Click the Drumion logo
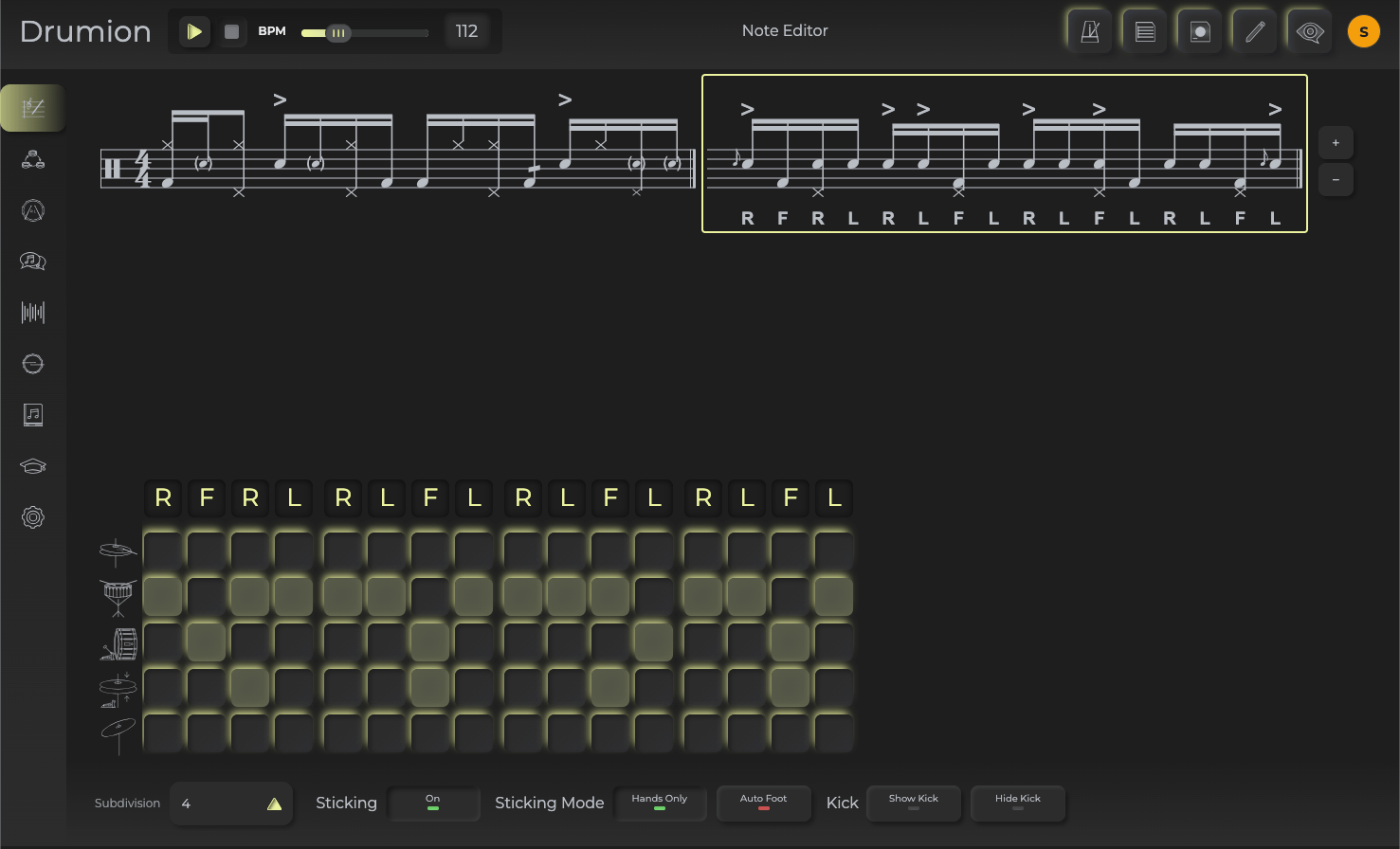 tap(85, 31)
